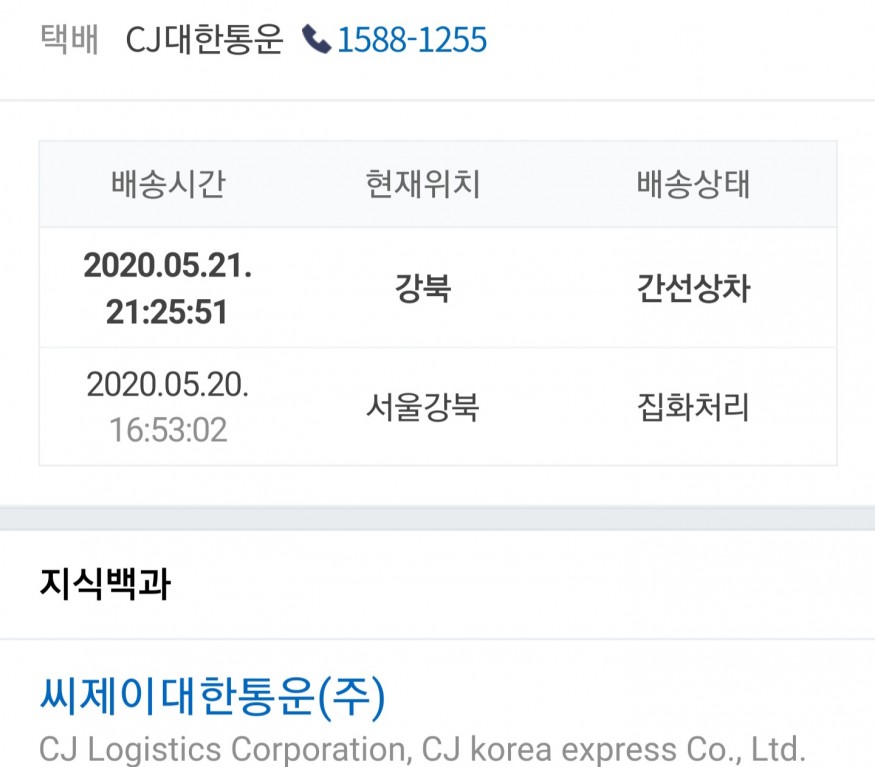This screenshot has height=767, width=875.
Task: Click the CJ Logistics Corporation subtitle text
Action: pos(225,748)
